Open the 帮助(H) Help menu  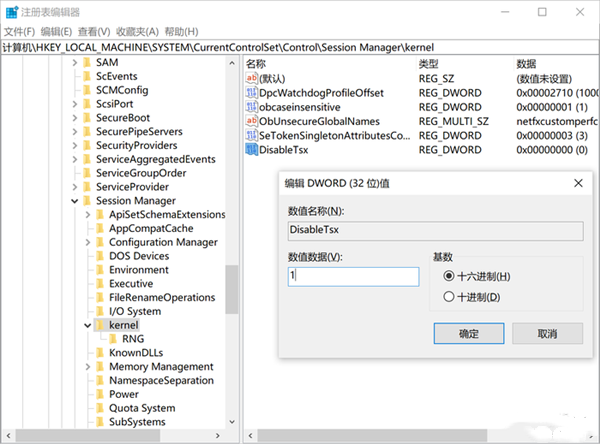point(181,31)
